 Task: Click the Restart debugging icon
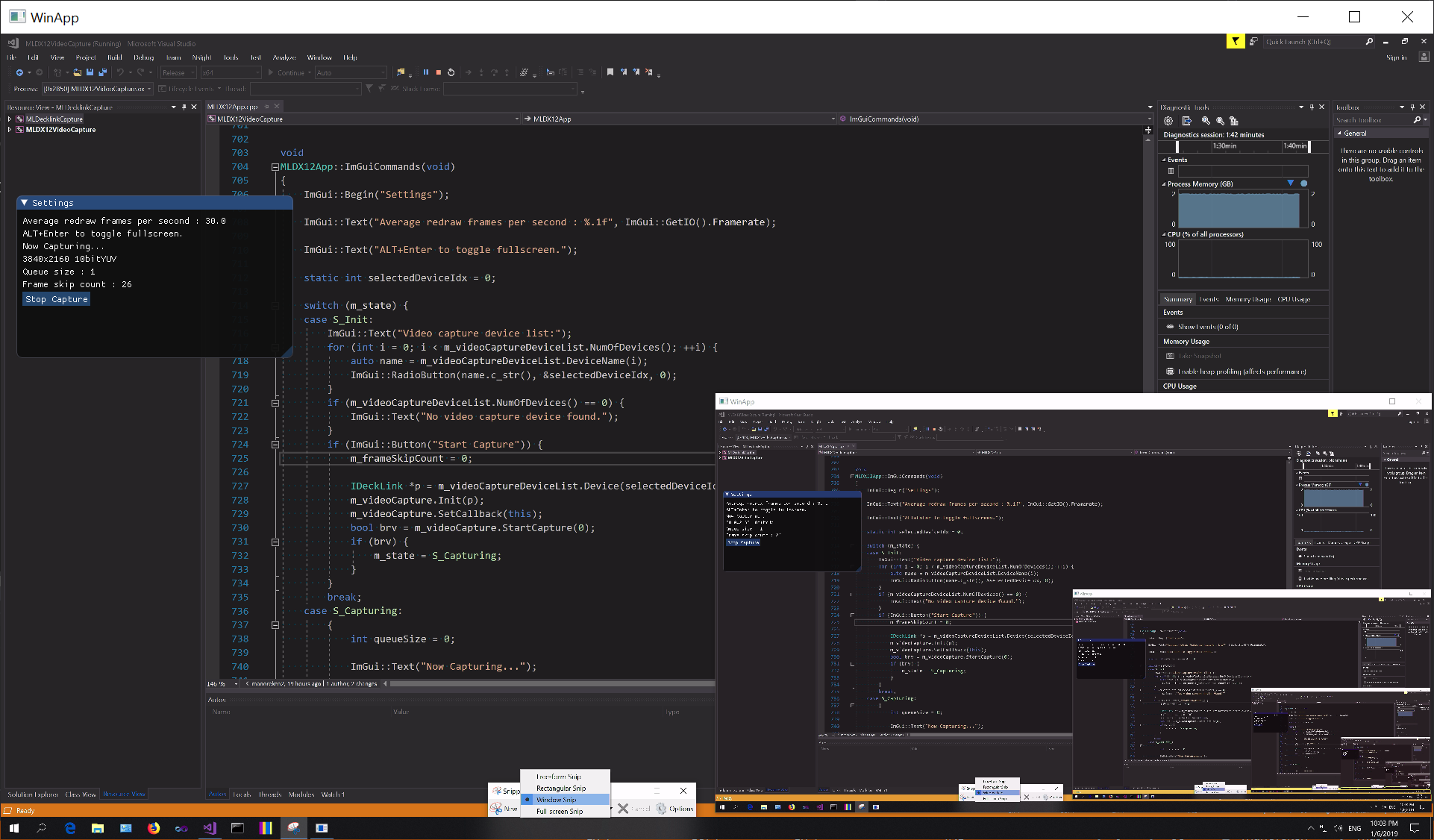(x=451, y=72)
